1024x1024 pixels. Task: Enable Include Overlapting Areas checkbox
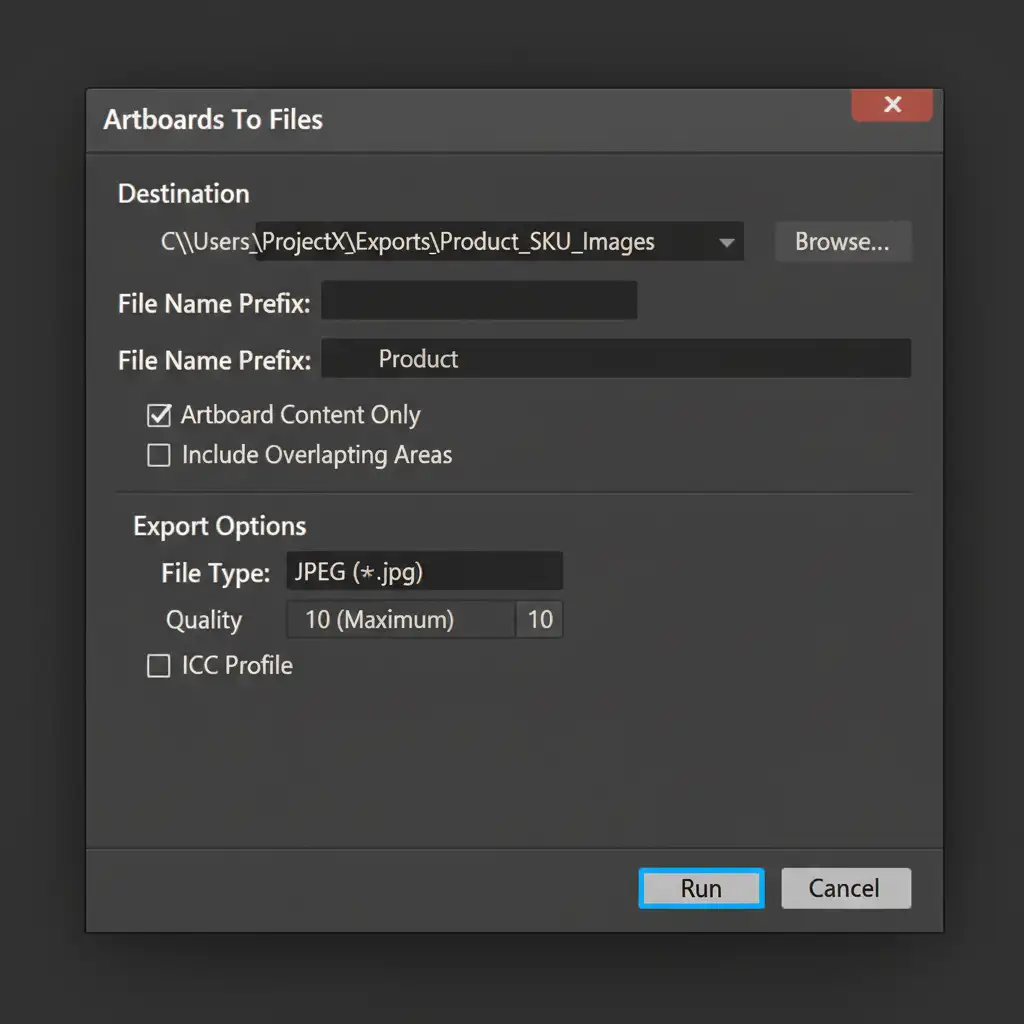pyautogui.click(x=159, y=455)
